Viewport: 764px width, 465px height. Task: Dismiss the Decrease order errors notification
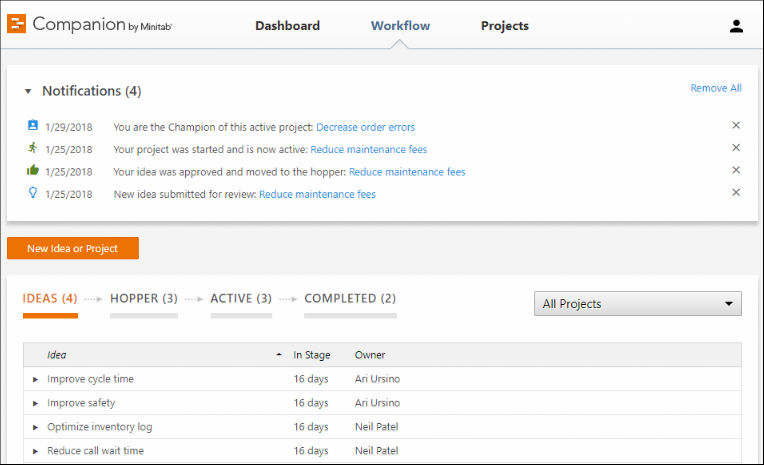pos(736,126)
